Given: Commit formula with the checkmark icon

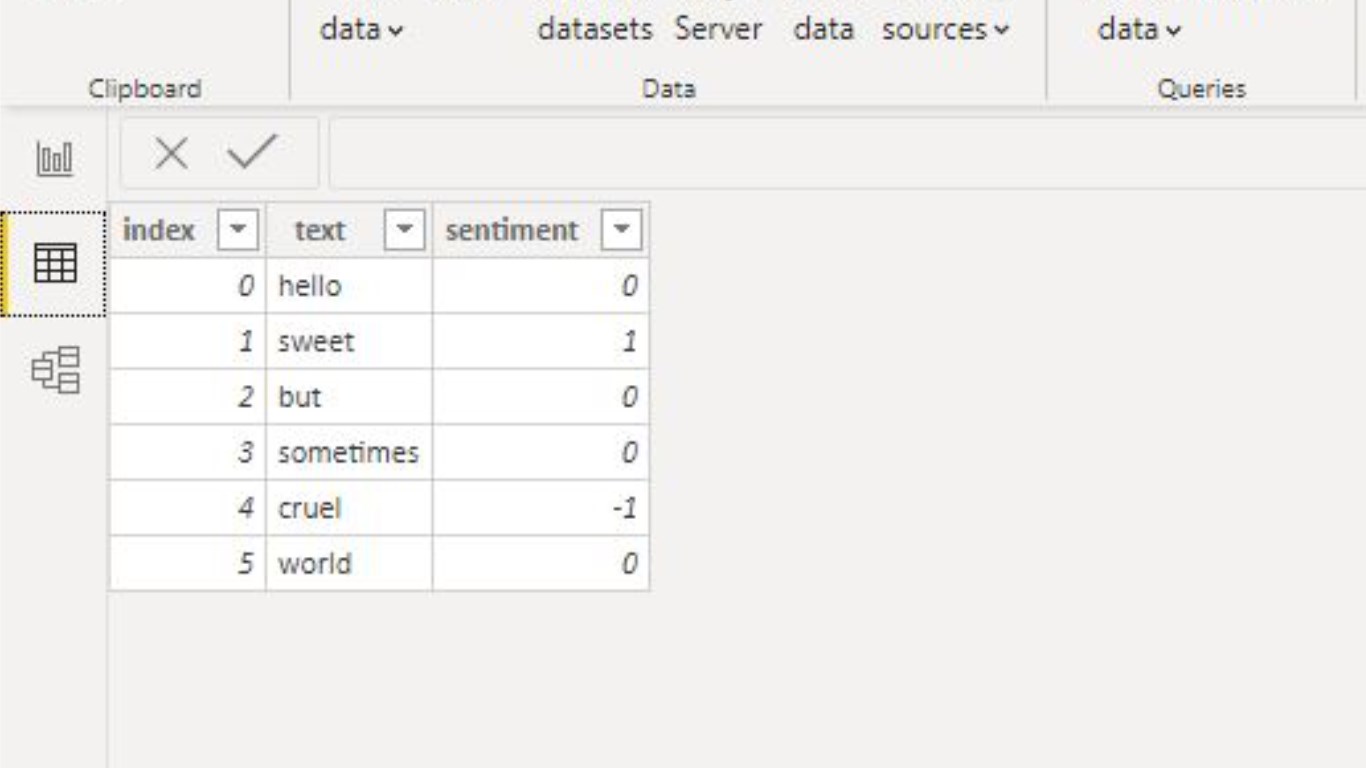Looking at the screenshot, I should (x=251, y=153).
